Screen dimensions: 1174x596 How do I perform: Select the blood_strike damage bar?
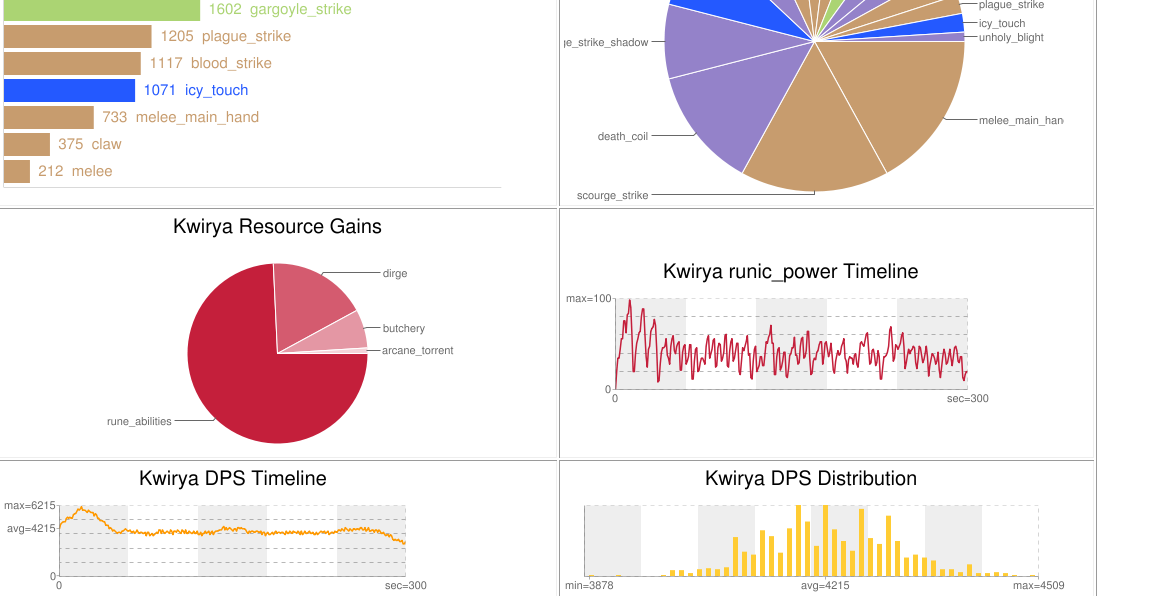tap(72, 64)
